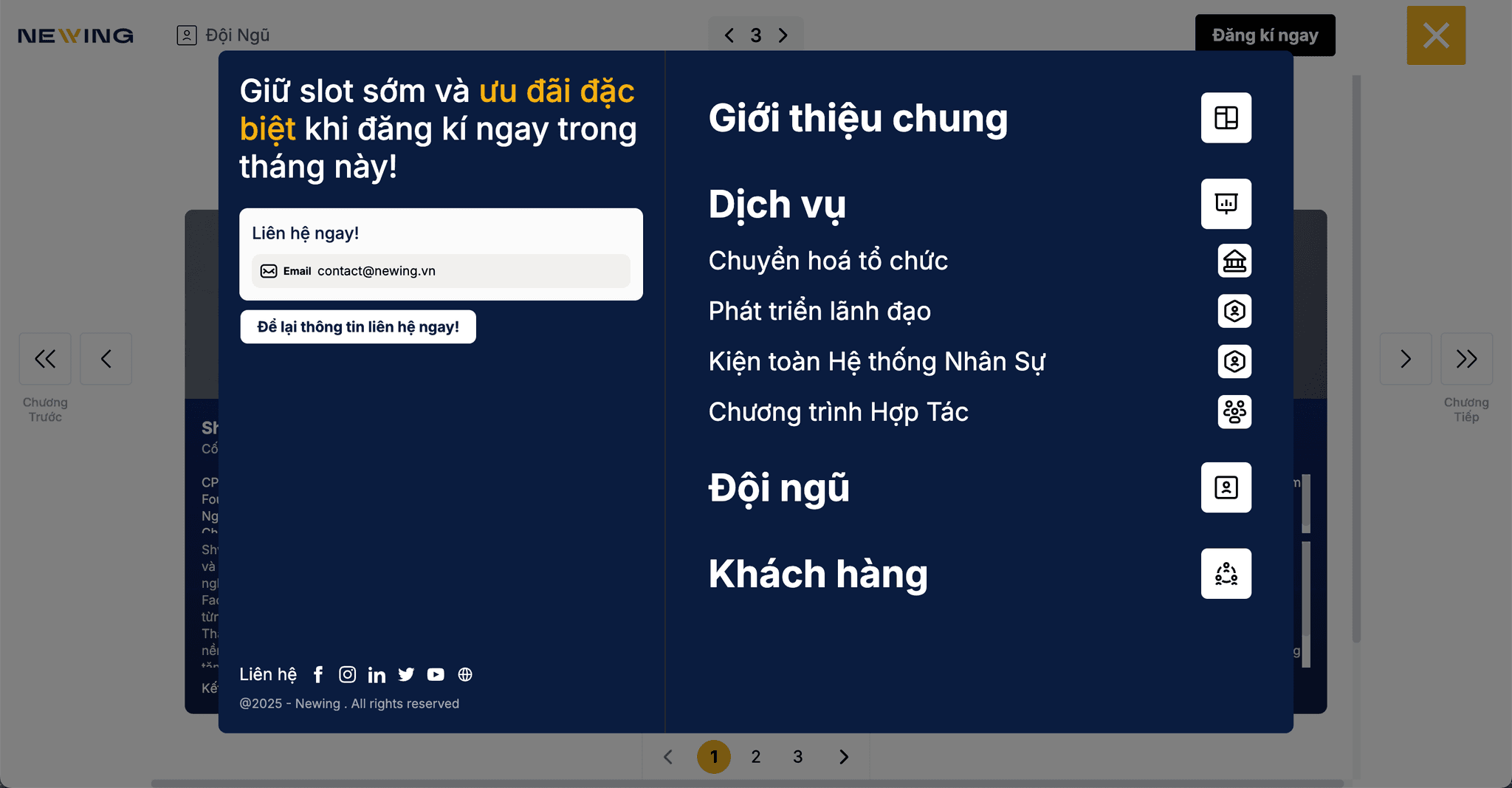
Task: Click the icon beside Giới thiệu chung
Action: tap(1226, 118)
